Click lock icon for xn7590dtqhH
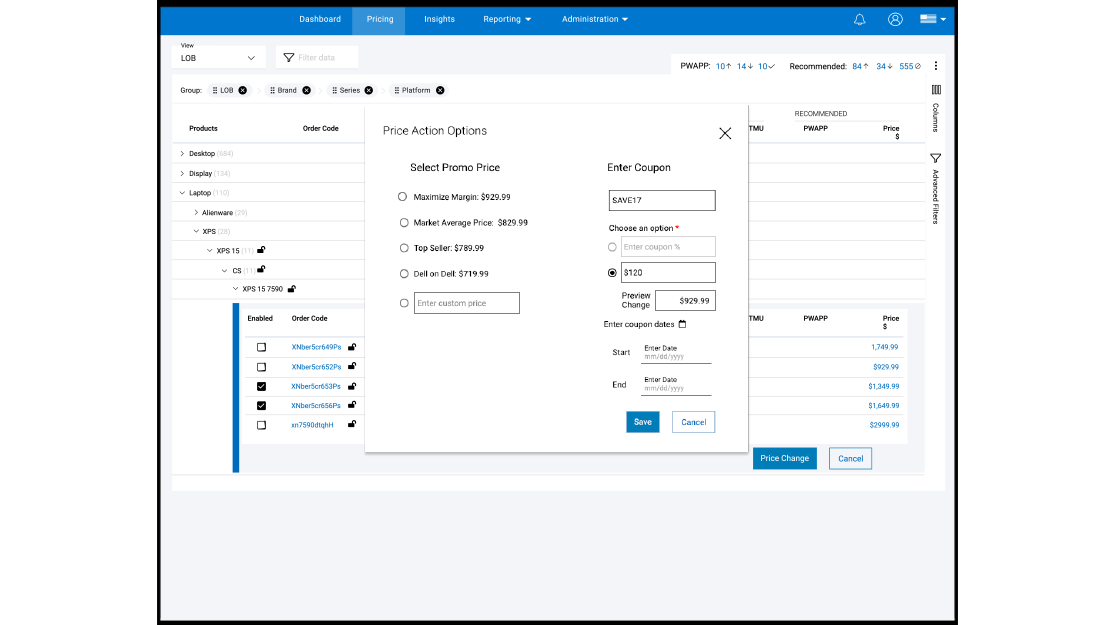The height and width of the screenshot is (625, 1116). tap(352, 424)
